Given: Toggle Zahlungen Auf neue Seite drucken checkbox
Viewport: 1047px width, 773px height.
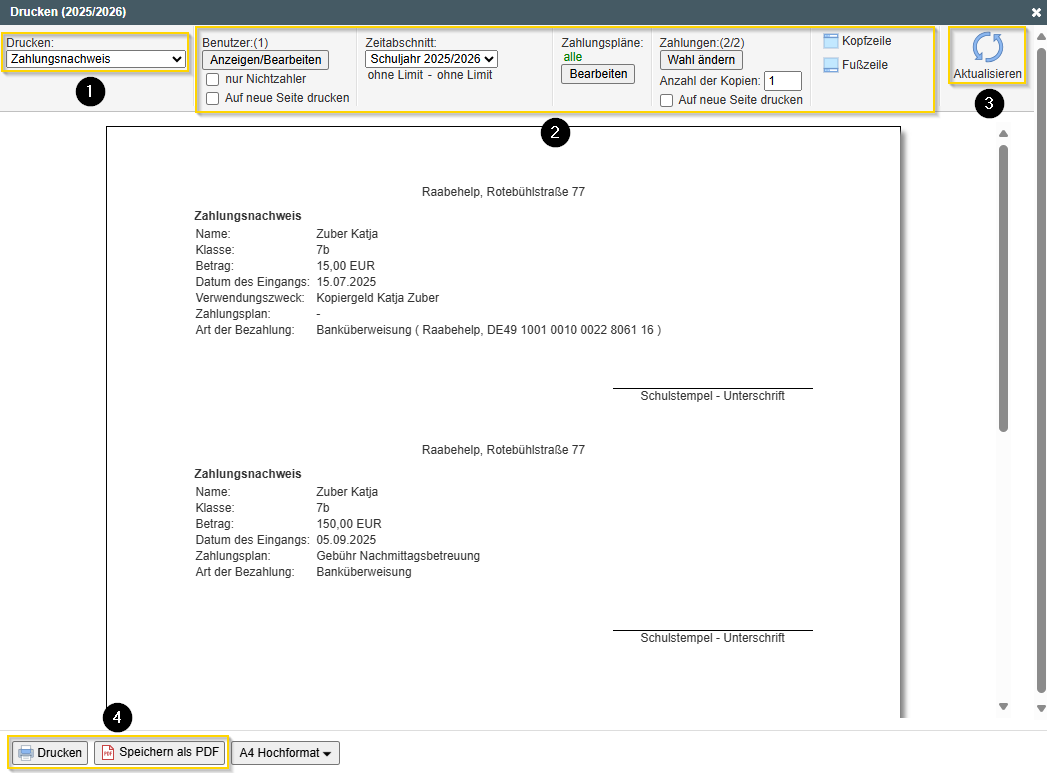Looking at the screenshot, I should click(x=667, y=100).
